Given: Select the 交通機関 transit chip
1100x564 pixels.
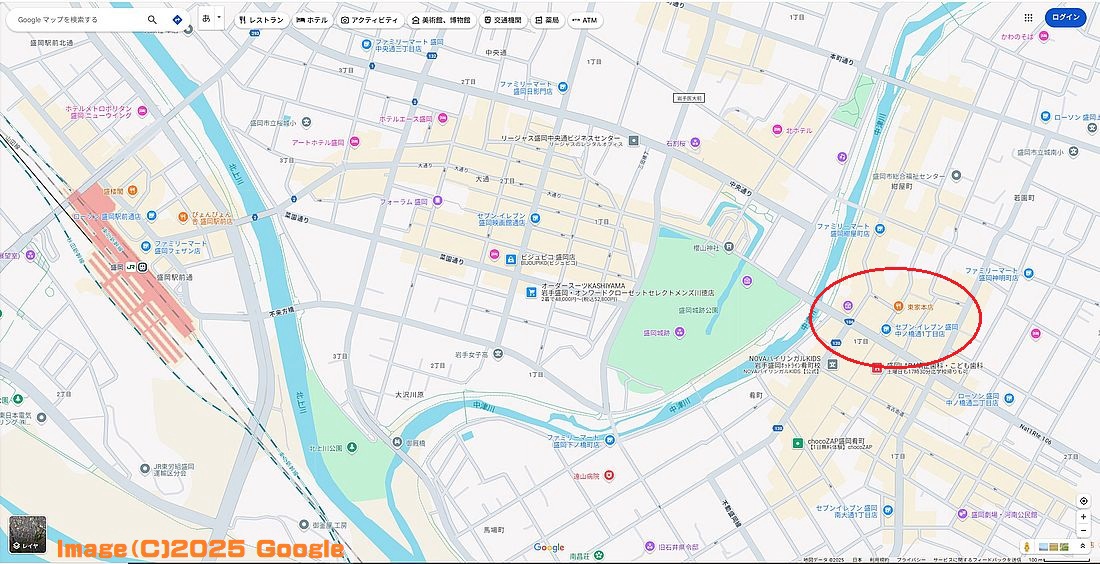Looking at the screenshot, I should [503, 20].
